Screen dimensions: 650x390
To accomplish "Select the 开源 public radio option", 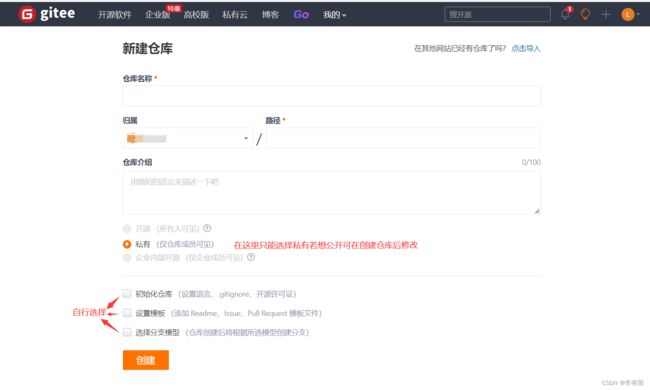I will [127, 229].
